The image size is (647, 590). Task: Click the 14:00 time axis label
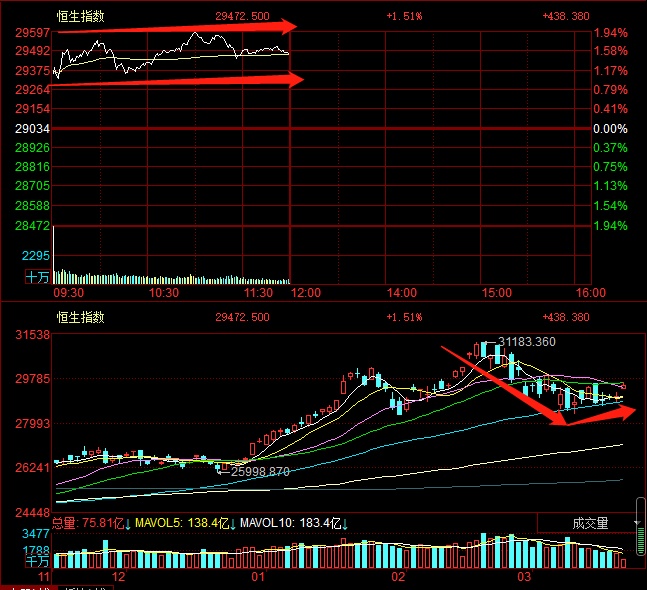401,293
